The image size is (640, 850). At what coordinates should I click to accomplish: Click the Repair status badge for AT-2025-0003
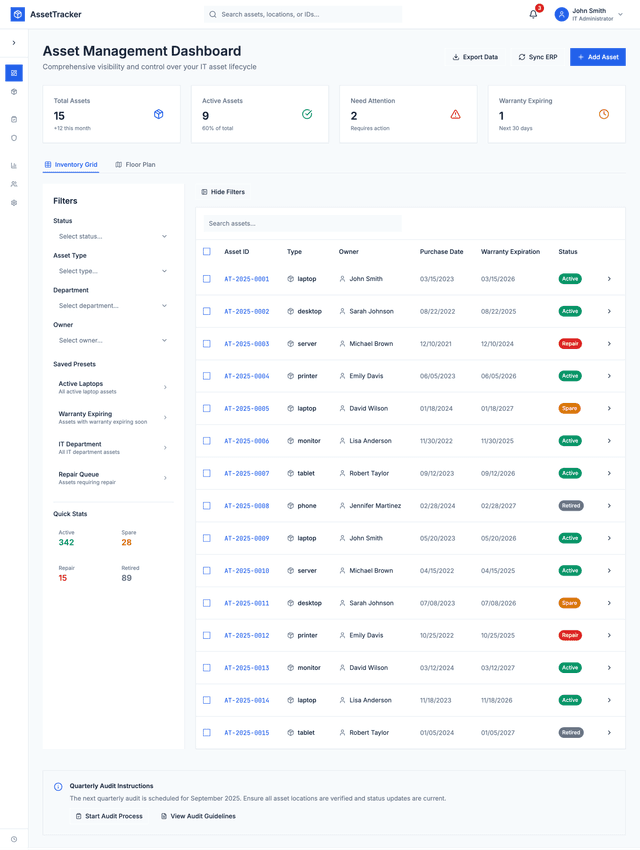coord(570,344)
